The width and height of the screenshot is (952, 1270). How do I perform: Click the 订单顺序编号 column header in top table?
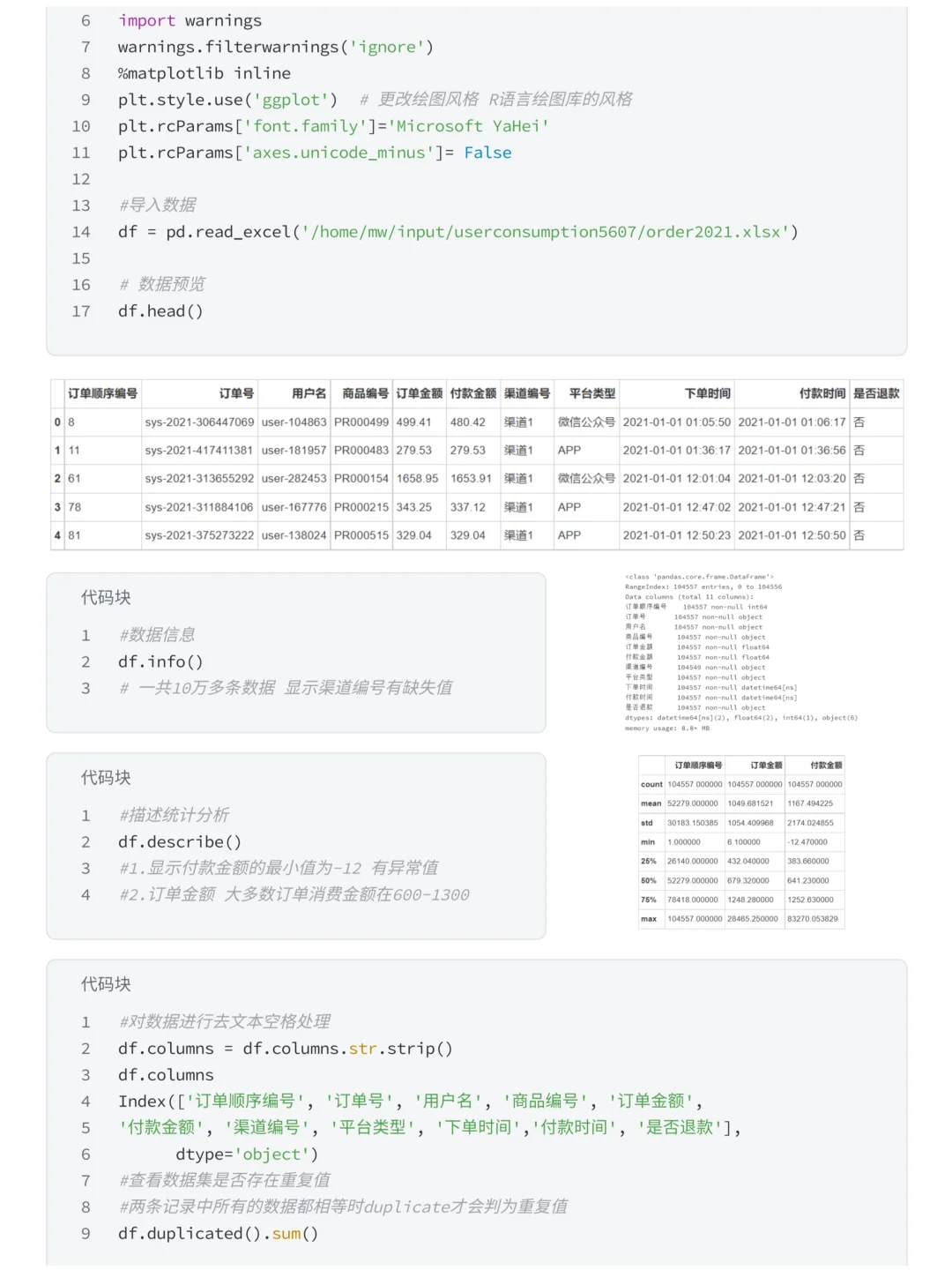click(102, 393)
